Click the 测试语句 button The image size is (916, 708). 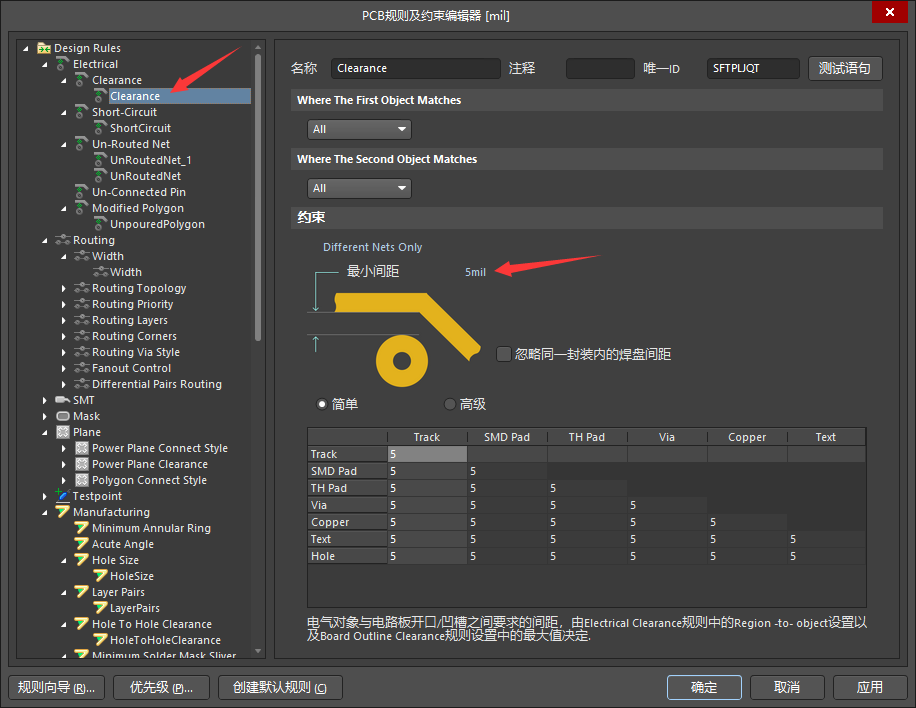click(x=845, y=68)
